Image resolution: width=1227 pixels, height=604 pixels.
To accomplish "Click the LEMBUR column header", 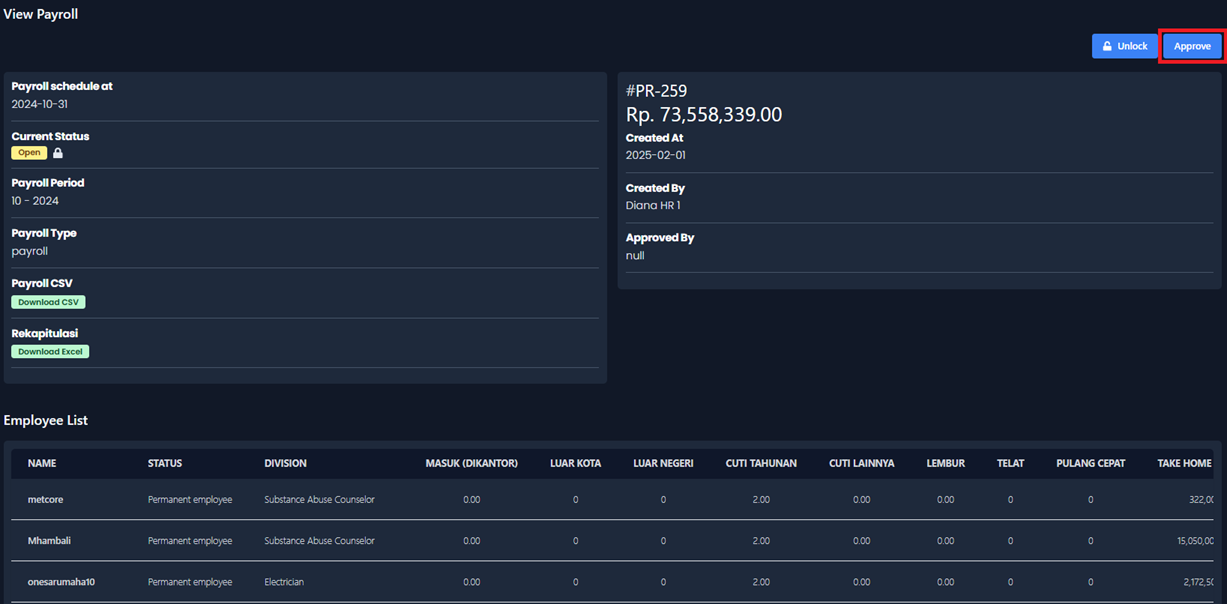I will pyautogui.click(x=946, y=463).
